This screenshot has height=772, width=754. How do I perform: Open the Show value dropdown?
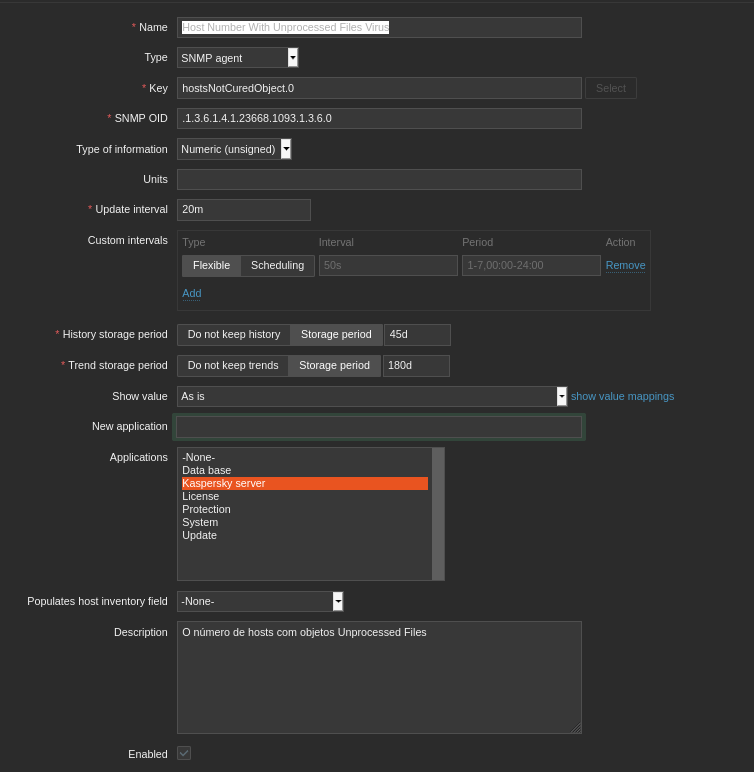(x=372, y=396)
